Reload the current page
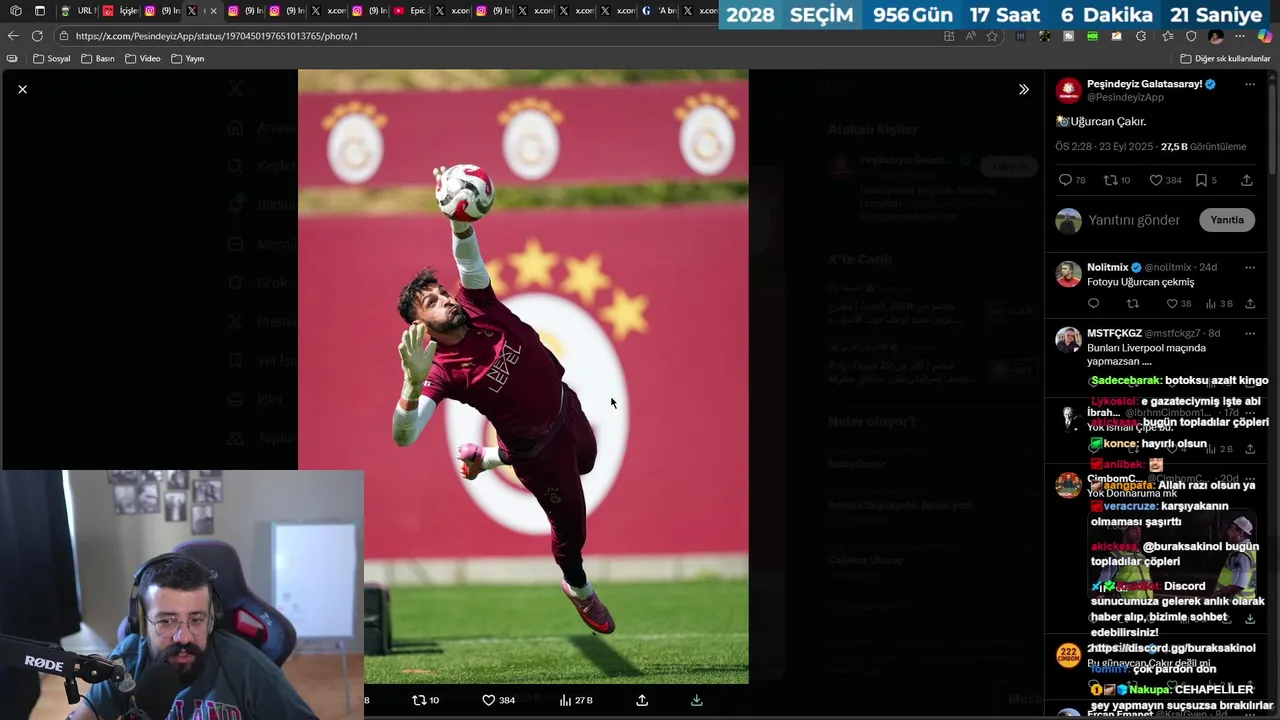 pos(37,36)
